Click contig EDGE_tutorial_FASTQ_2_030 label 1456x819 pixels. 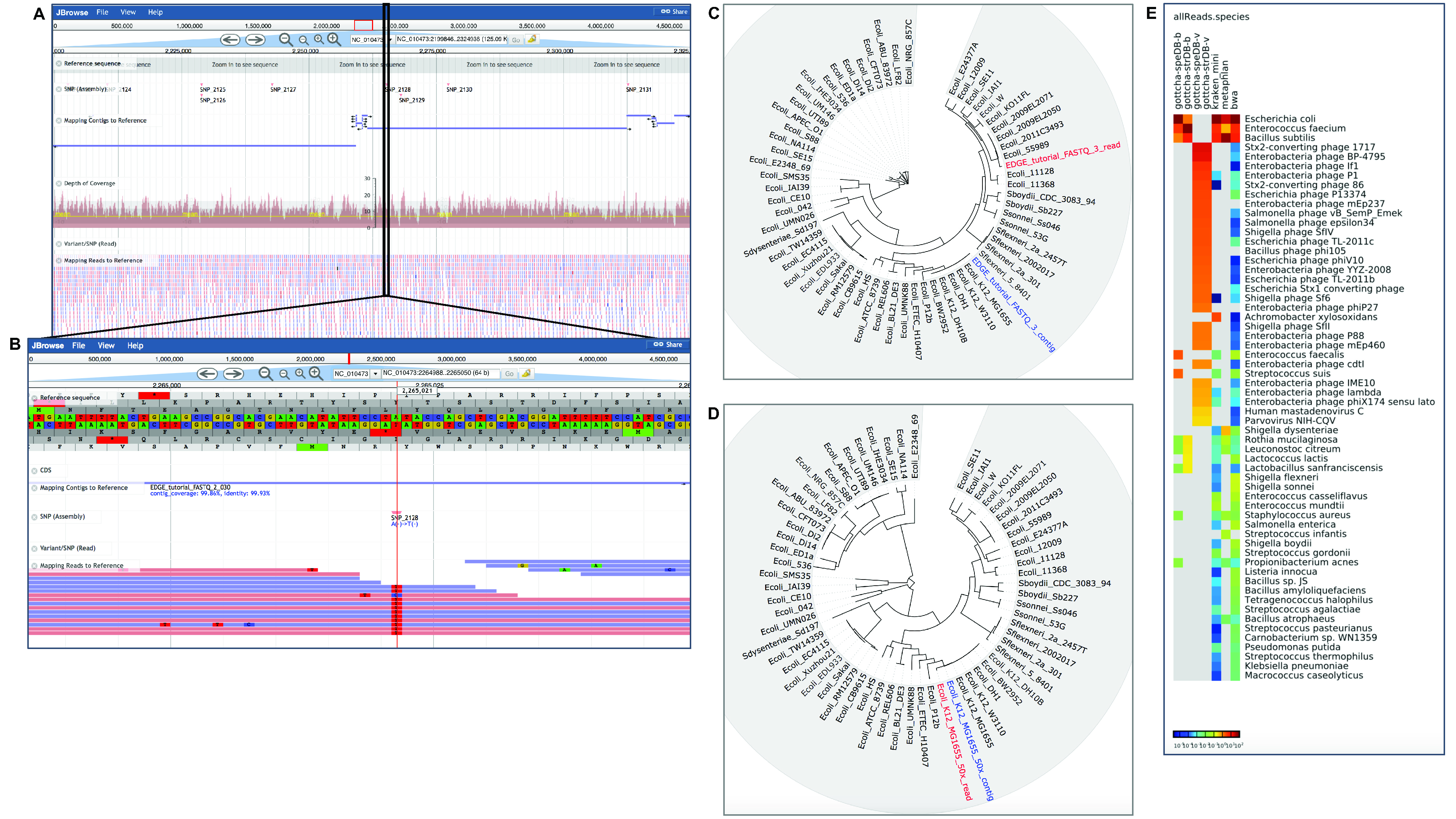click(190, 488)
